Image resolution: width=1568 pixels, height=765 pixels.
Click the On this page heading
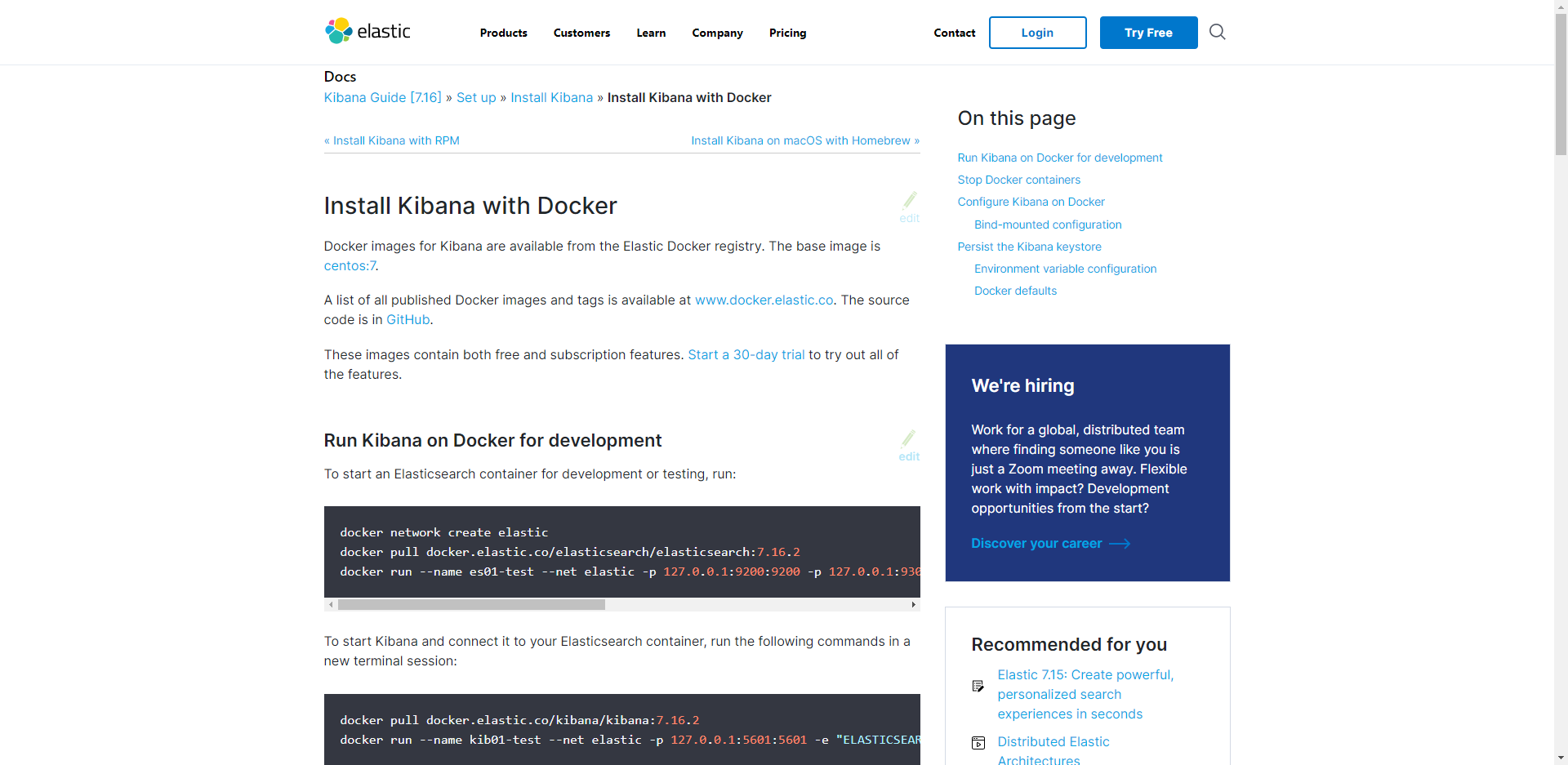click(x=1016, y=118)
